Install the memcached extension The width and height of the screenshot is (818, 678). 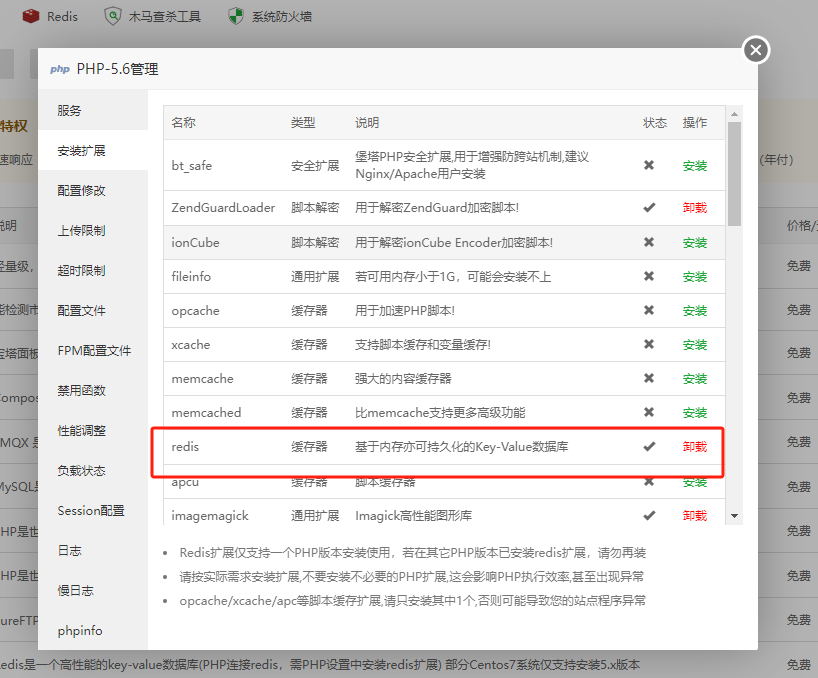coord(695,413)
